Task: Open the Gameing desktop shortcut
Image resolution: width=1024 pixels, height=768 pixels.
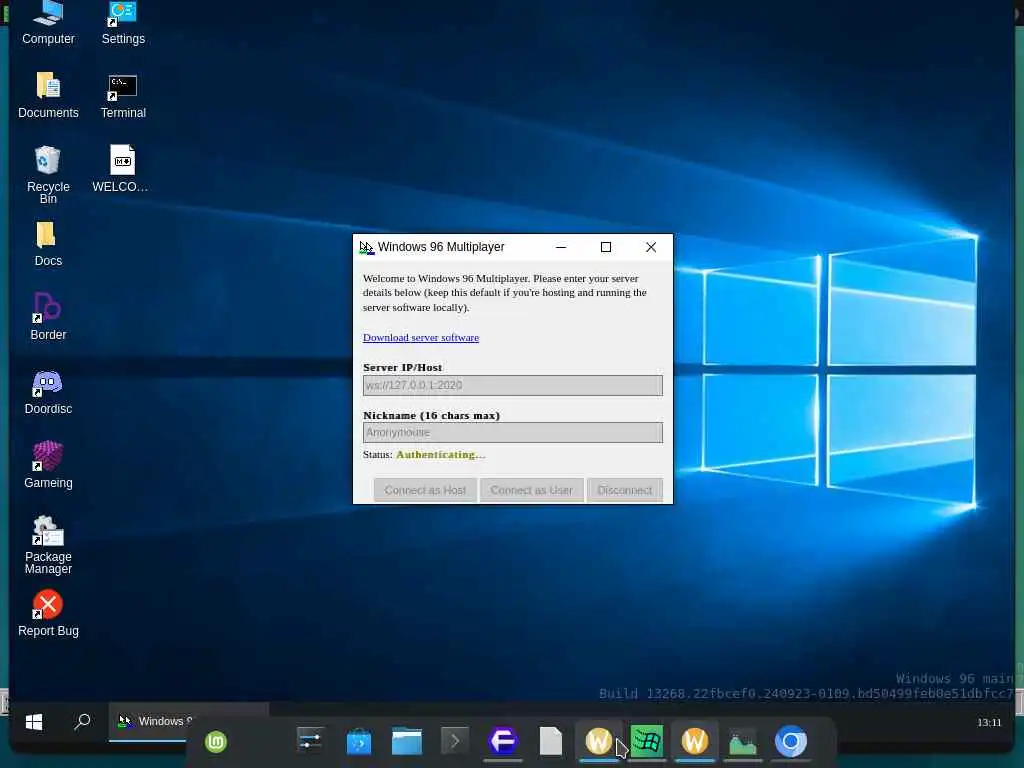Action: point(48,465)
